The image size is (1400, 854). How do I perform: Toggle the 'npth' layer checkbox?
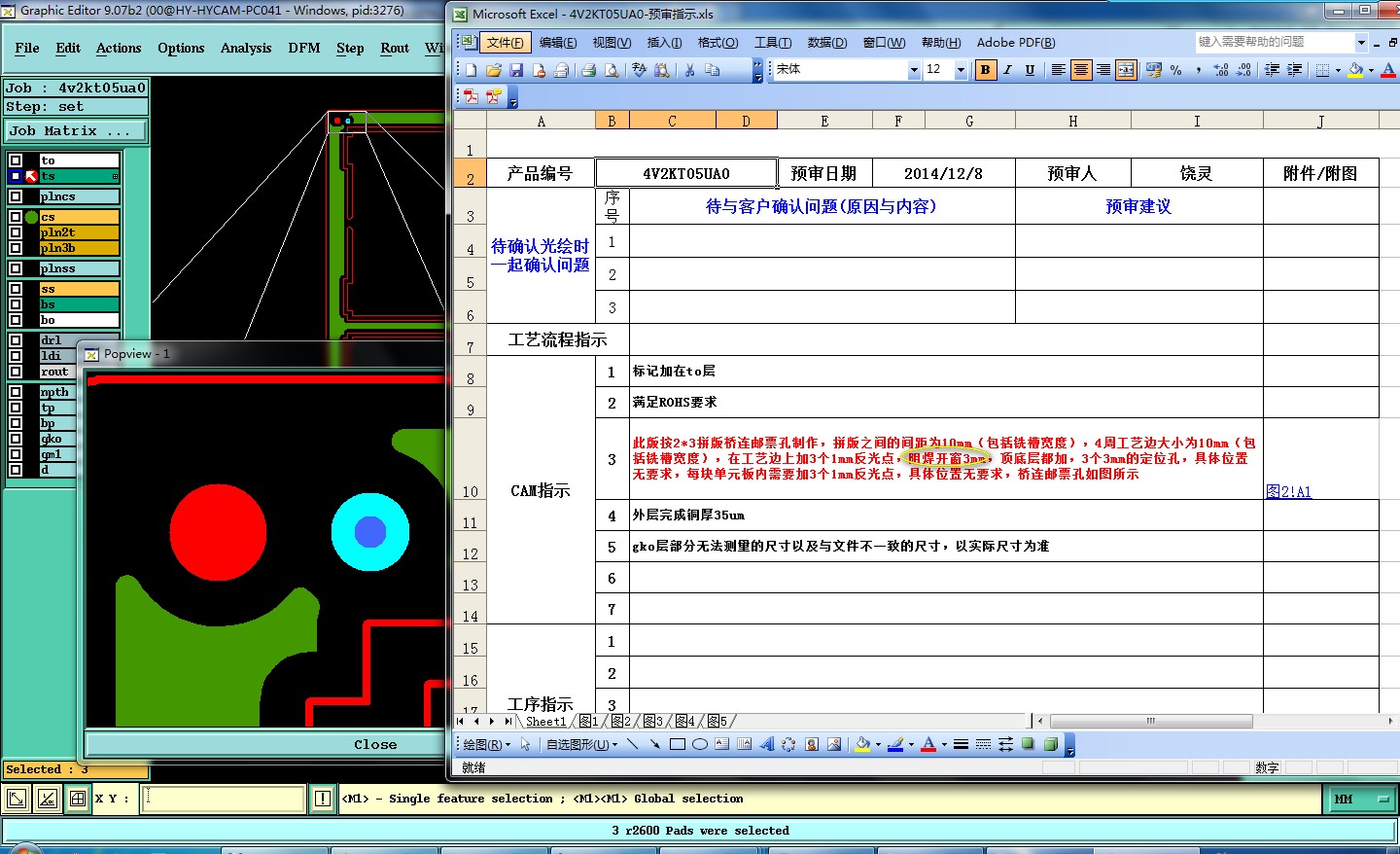coord(16,392)
